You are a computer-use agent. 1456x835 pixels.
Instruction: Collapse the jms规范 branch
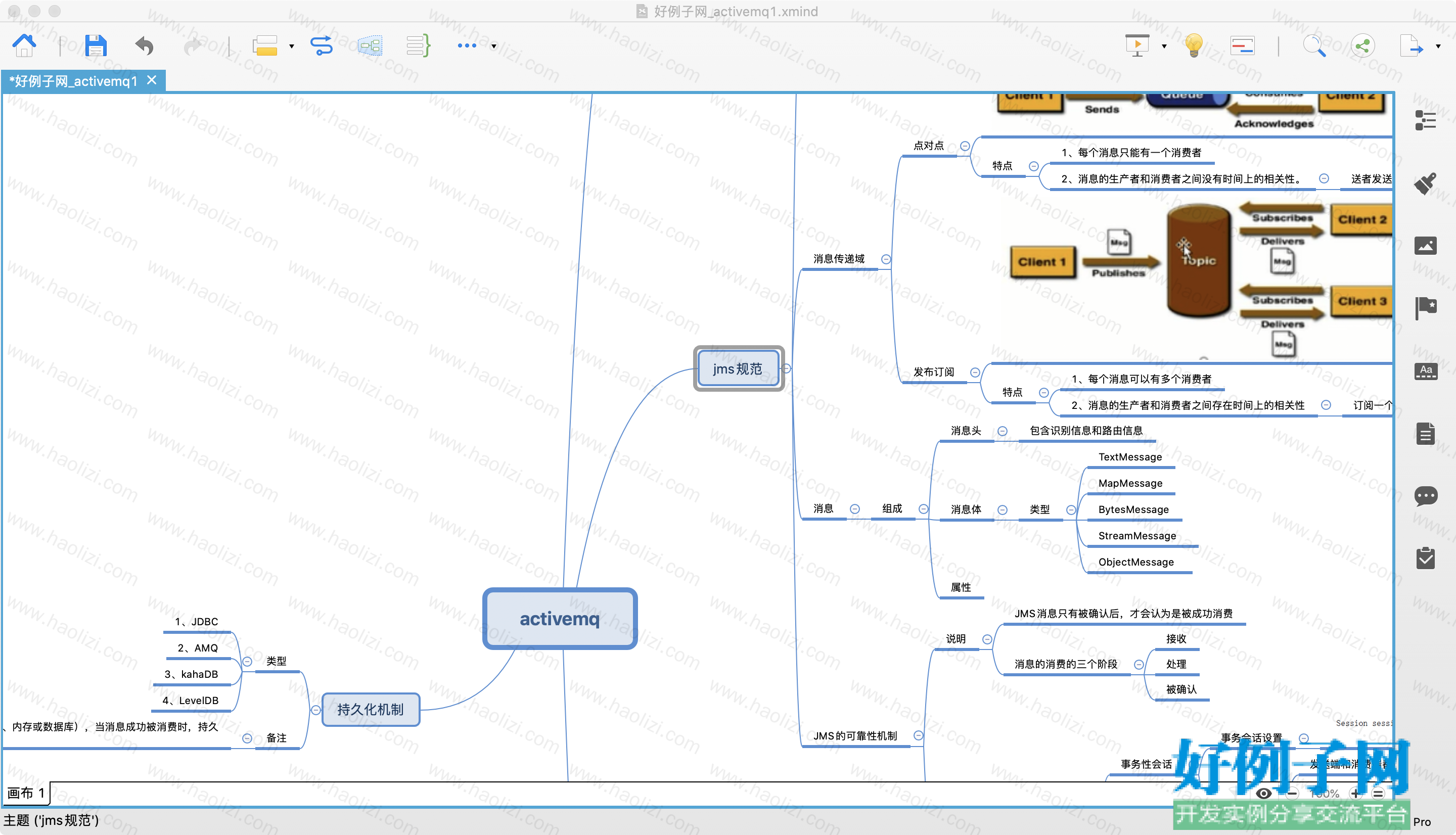click(787, 369)
